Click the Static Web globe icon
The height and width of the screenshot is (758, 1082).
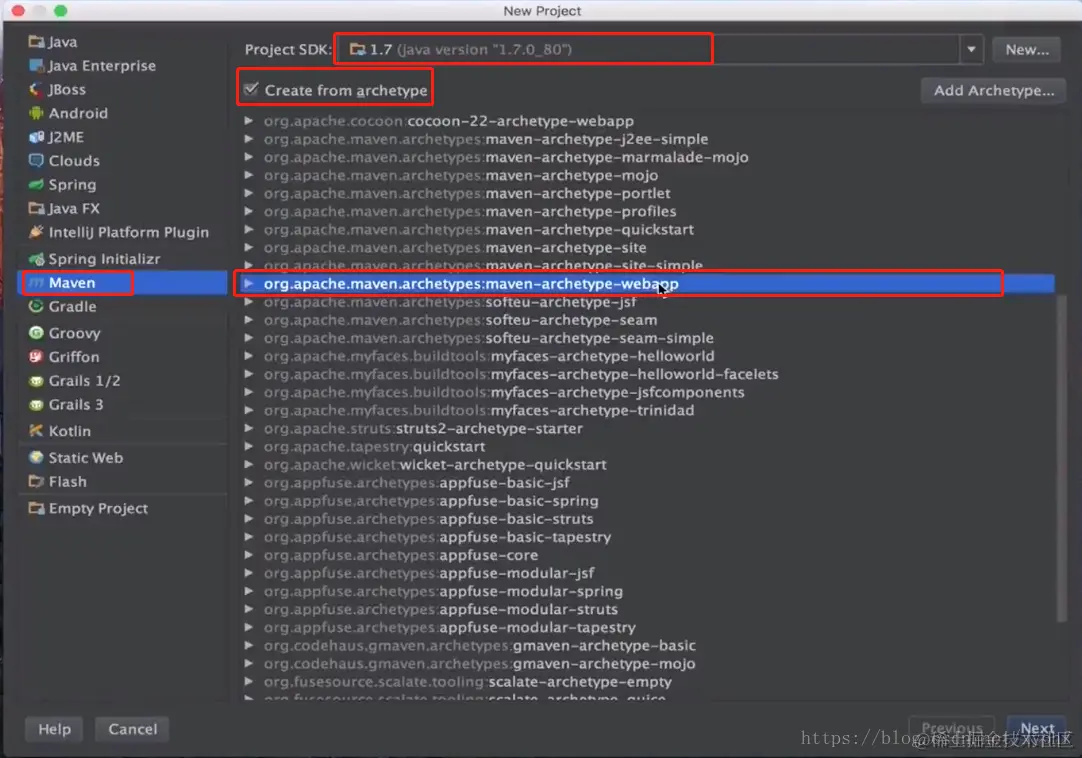click(36, 458)
